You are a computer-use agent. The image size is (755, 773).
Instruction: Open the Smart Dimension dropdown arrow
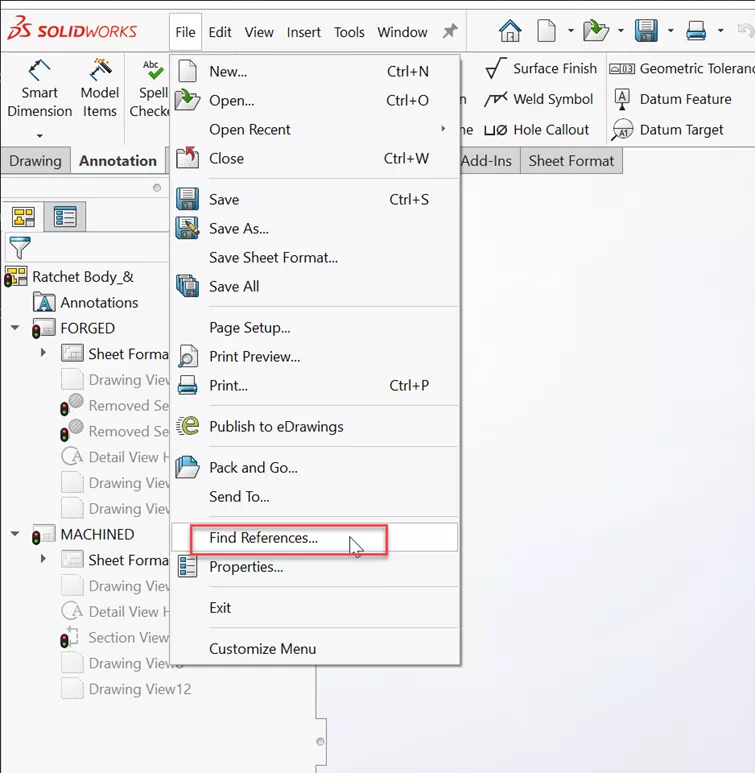40,136
